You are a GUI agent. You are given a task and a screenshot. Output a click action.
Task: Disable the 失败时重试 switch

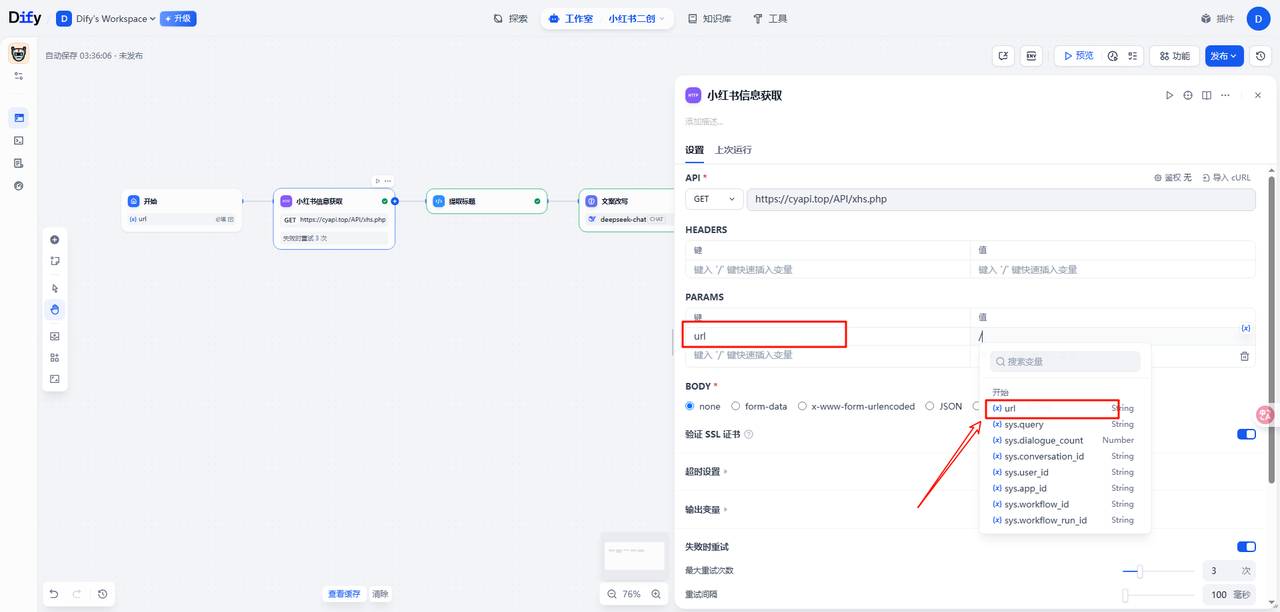pyautogui.click(x=1246, y=547)
